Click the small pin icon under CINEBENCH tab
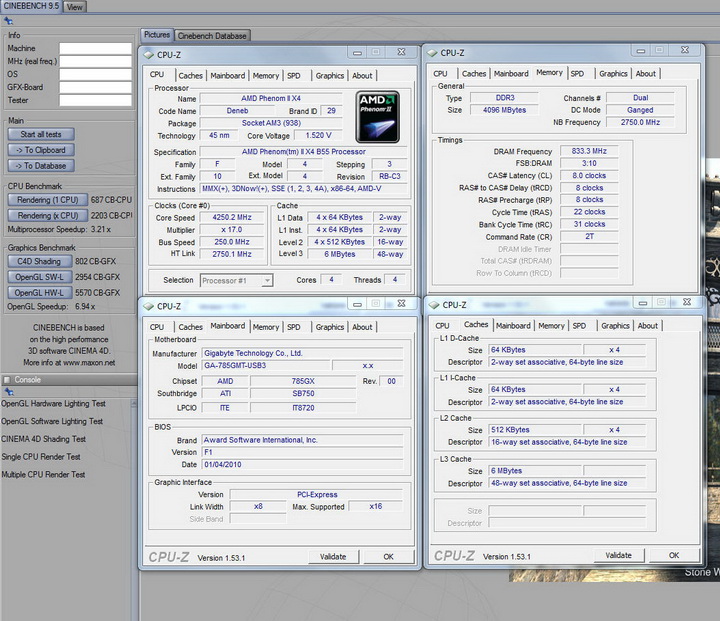The image size is (720, 621). (8, 20)
